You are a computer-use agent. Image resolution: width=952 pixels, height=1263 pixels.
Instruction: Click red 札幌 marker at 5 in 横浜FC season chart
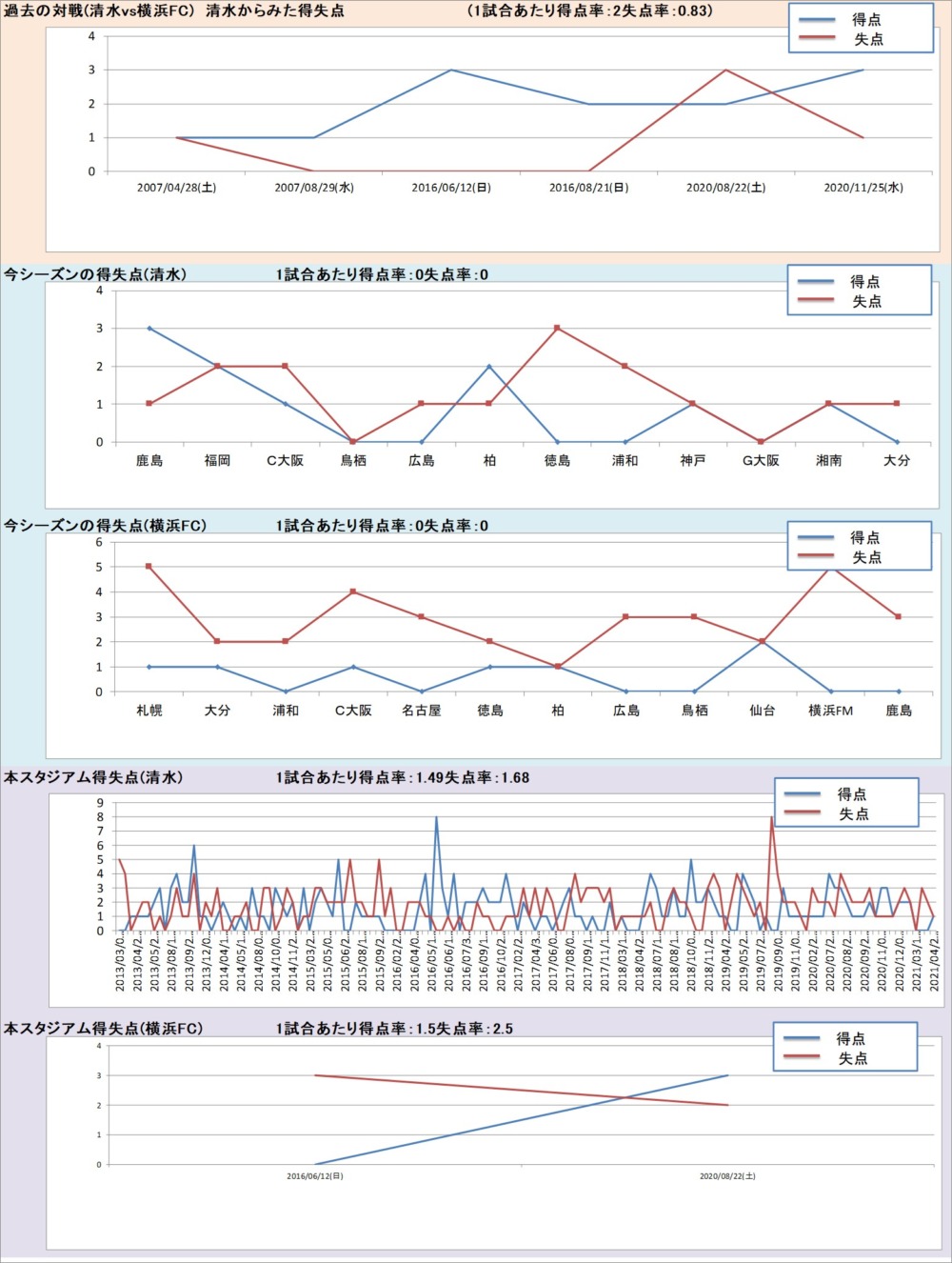tap(149, 567)
